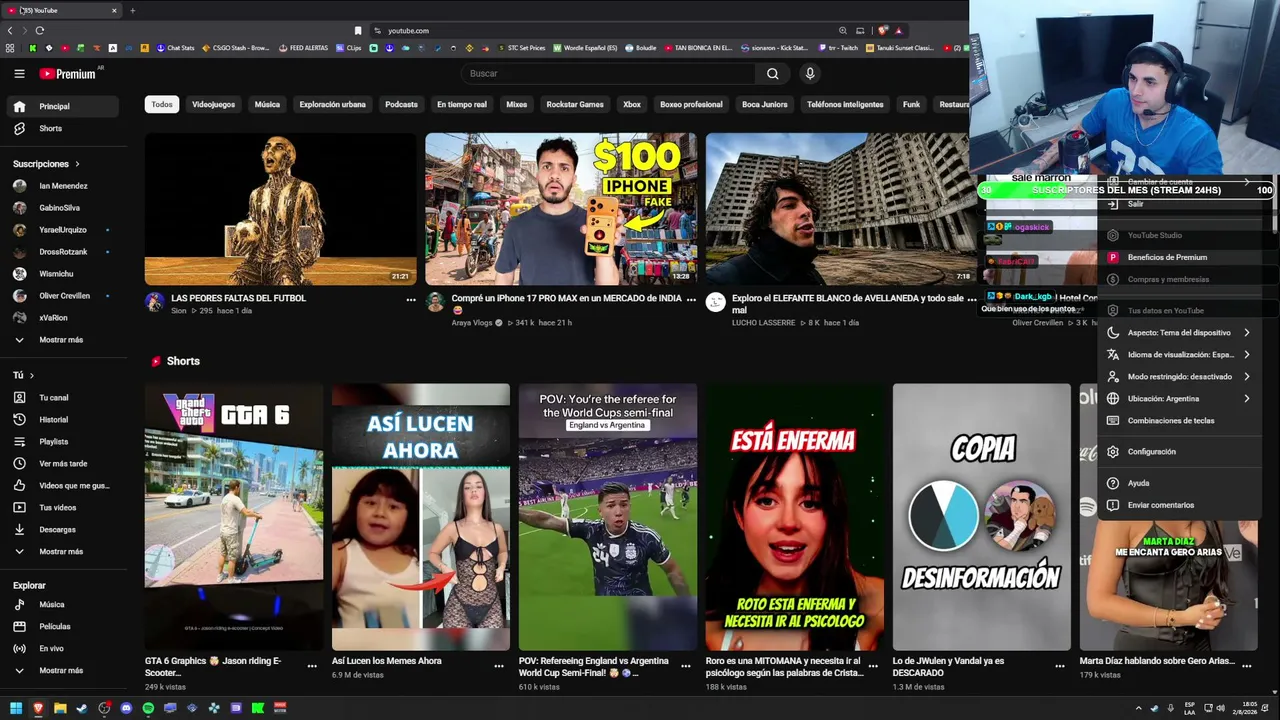Open more options for the iPhone 17 video

click(x=690, y=299)
